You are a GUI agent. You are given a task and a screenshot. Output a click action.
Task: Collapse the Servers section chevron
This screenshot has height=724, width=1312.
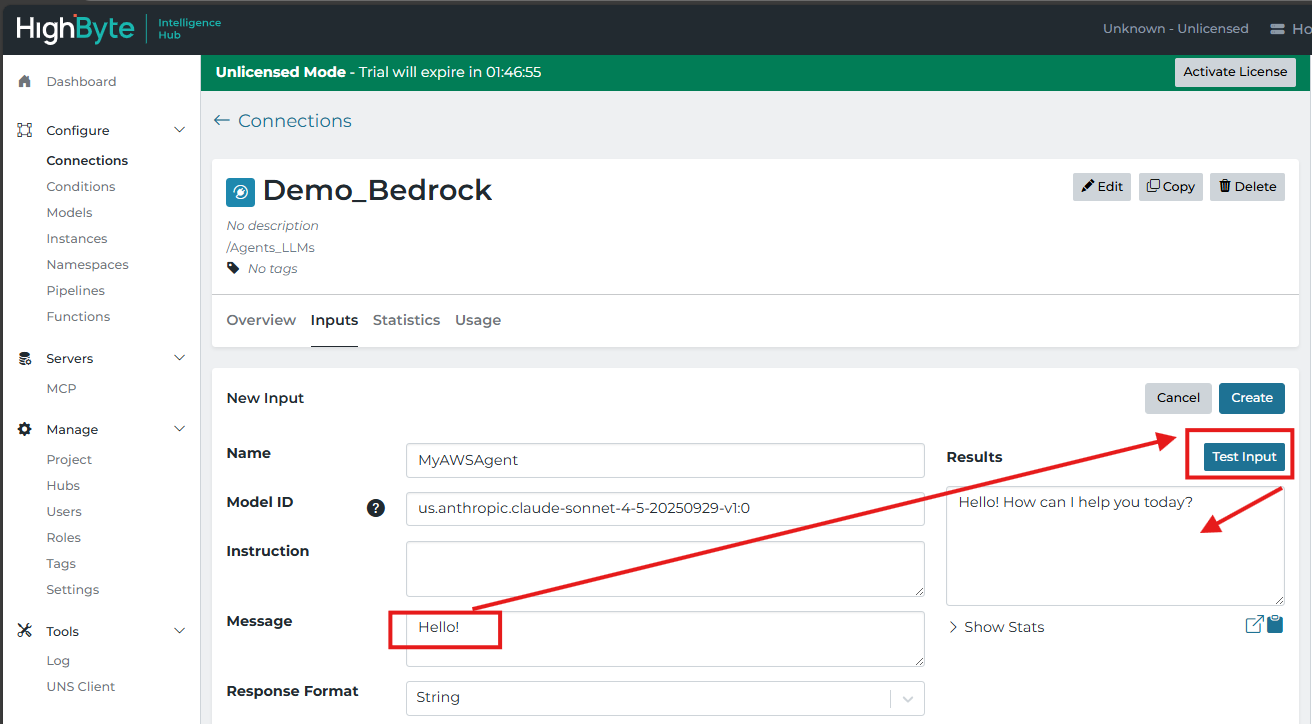(x=180, y=358)
